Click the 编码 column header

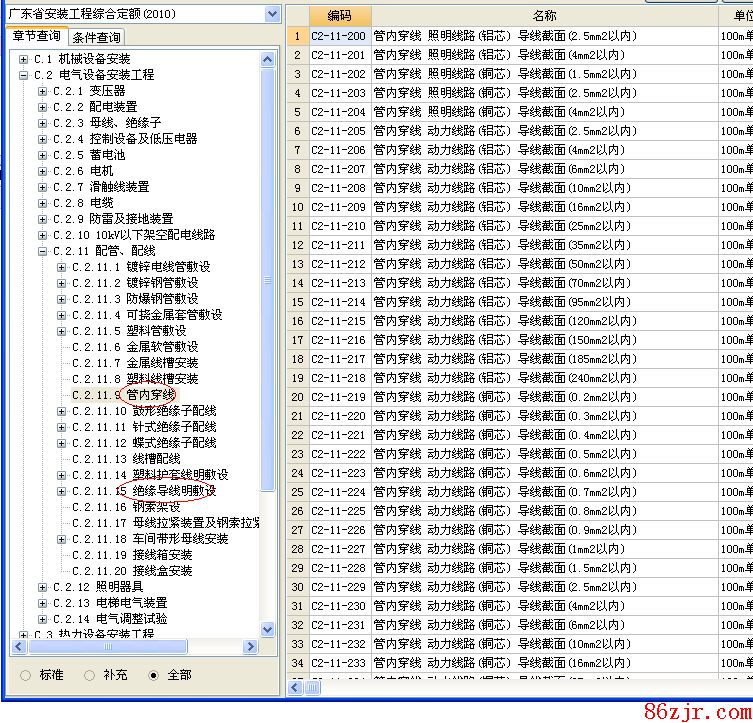pyautogui.click(x=339, y=16)
